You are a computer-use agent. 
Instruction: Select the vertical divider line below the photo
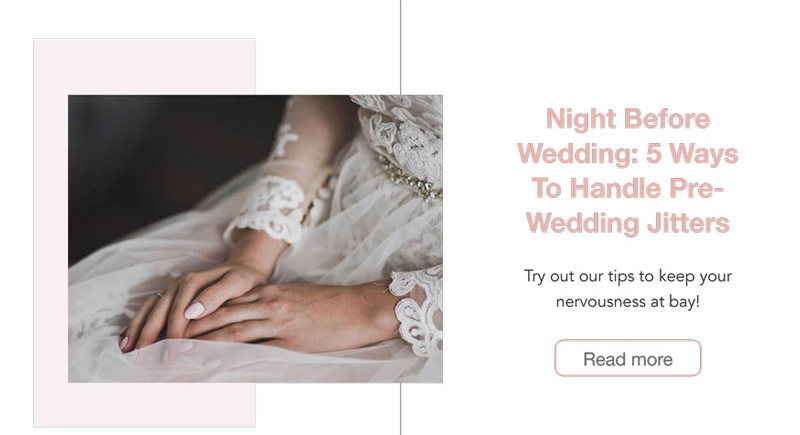pyautogui.click(x=401, y=408)
